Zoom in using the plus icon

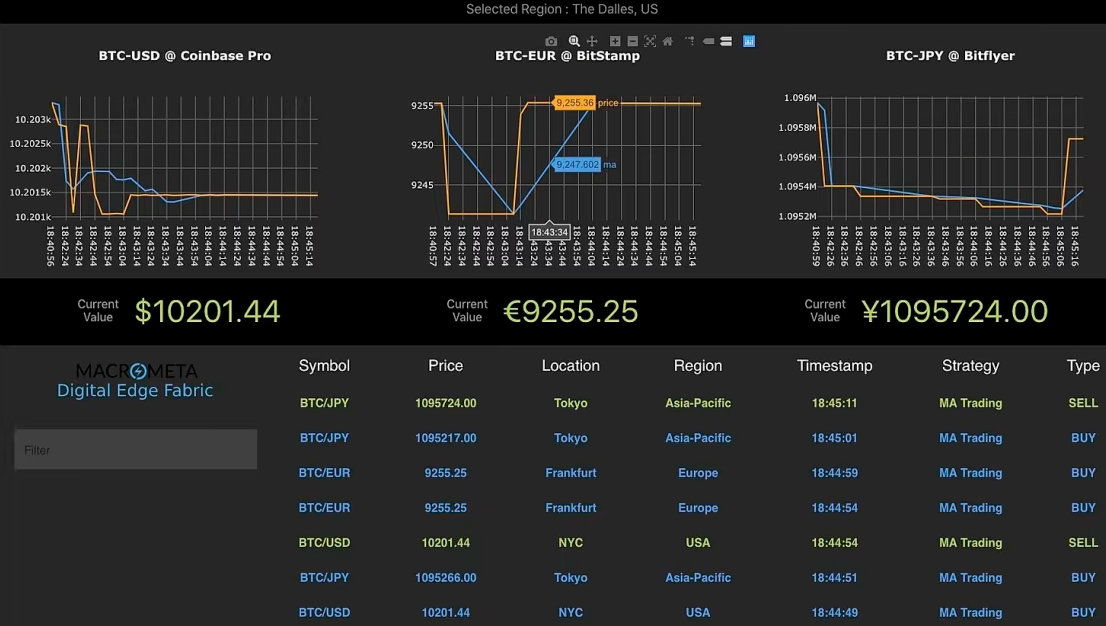tap(614, 41)
